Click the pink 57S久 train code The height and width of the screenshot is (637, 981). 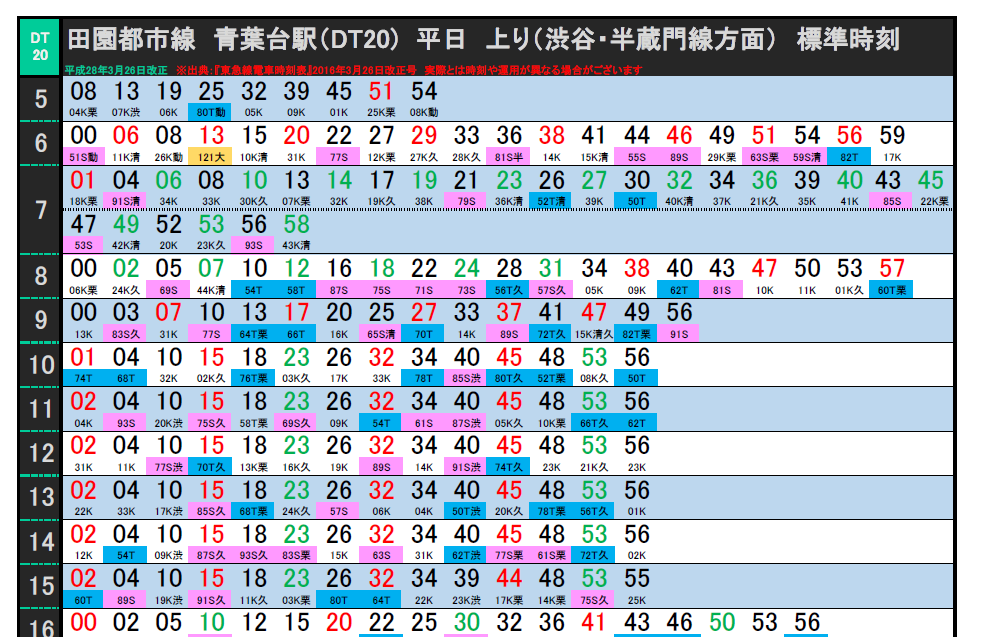[x=551, y=290]
